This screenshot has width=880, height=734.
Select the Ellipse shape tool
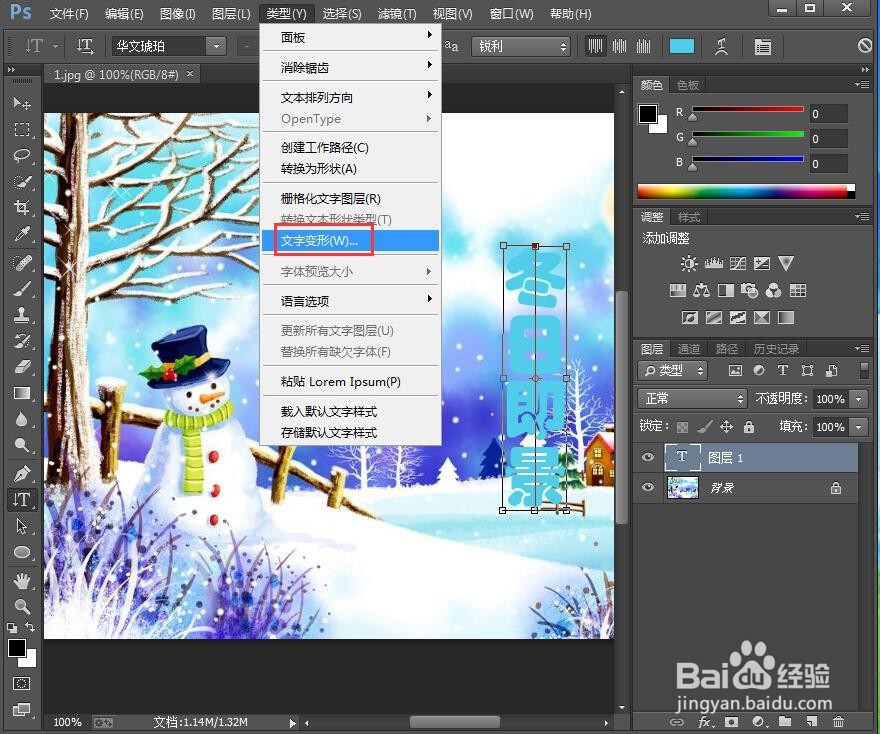21,552
